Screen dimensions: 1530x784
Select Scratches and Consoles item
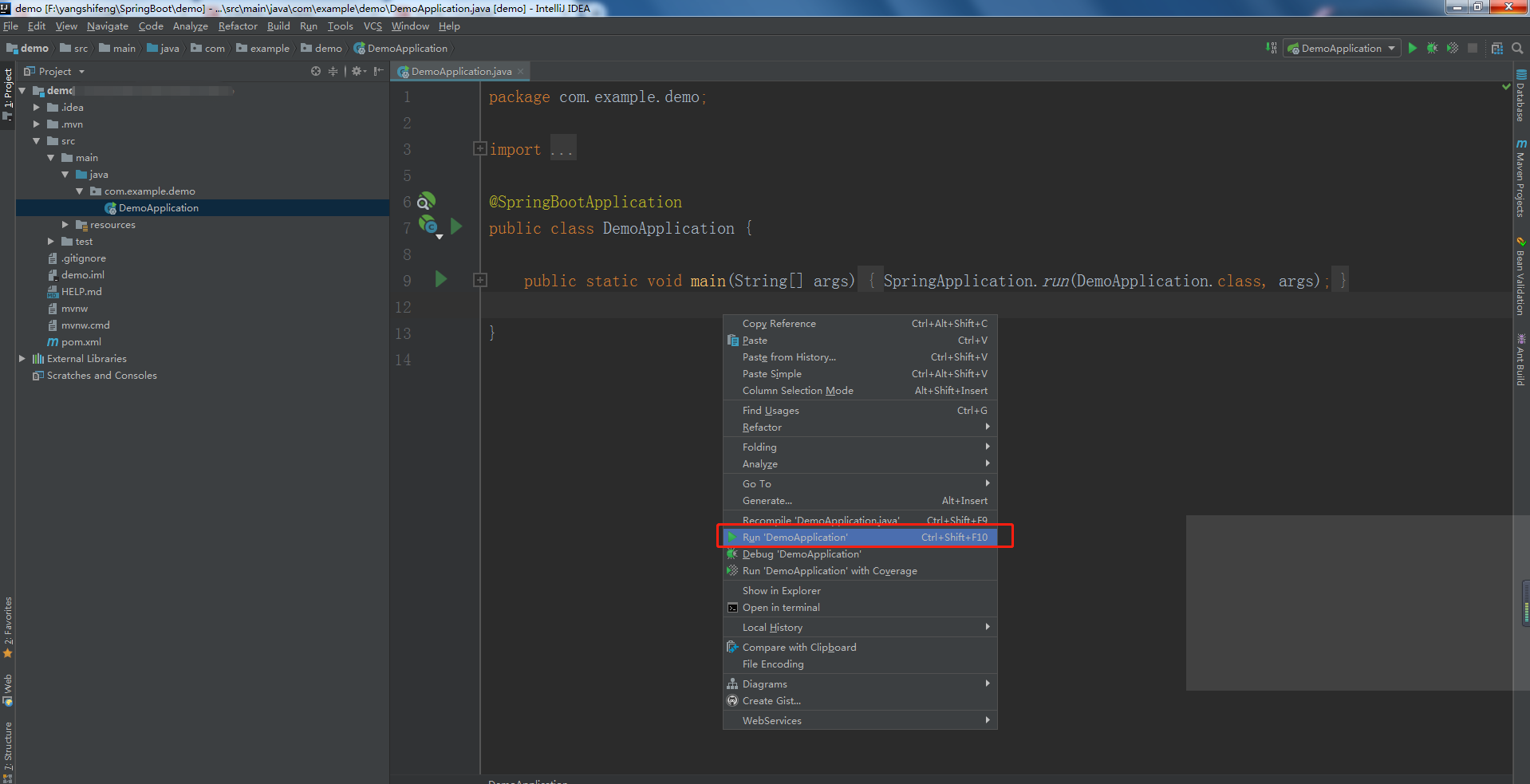point(101,375)
